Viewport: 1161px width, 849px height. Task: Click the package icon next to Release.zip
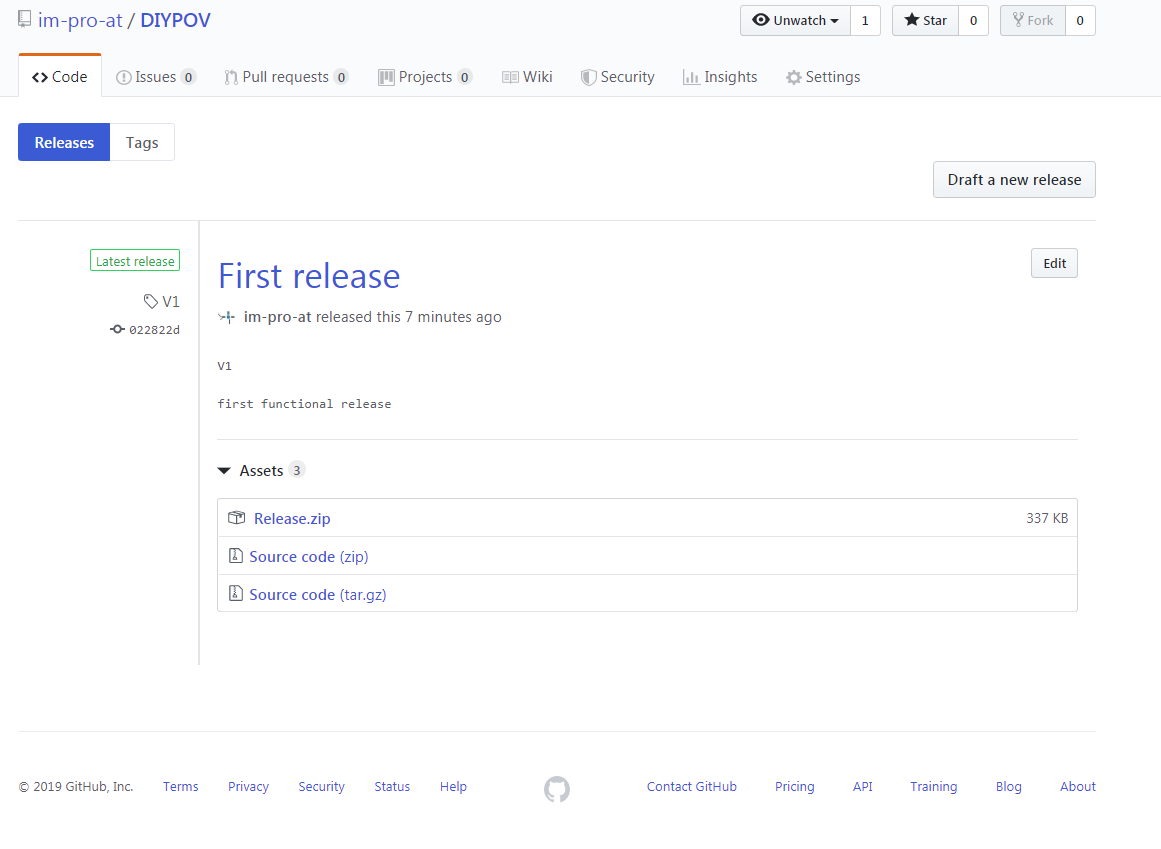pyautogui.click(x=236, y=517)
